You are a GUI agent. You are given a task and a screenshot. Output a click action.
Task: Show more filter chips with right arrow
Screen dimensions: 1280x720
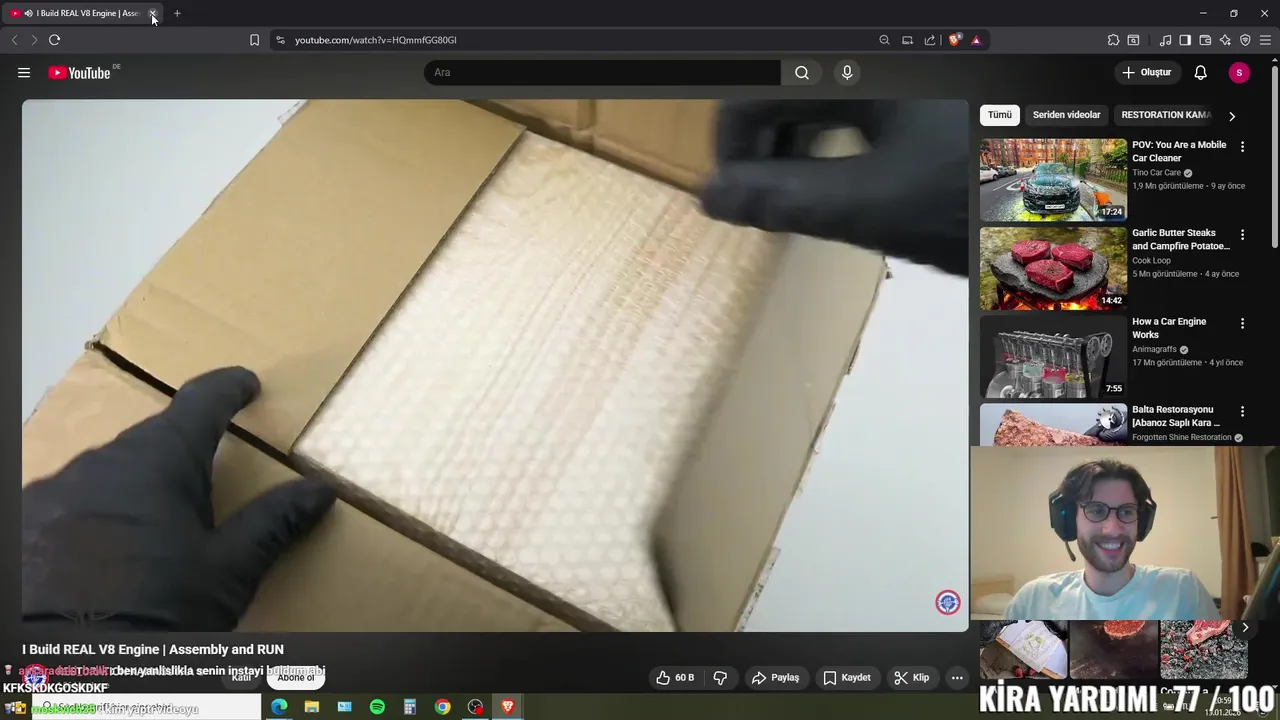1232,116
